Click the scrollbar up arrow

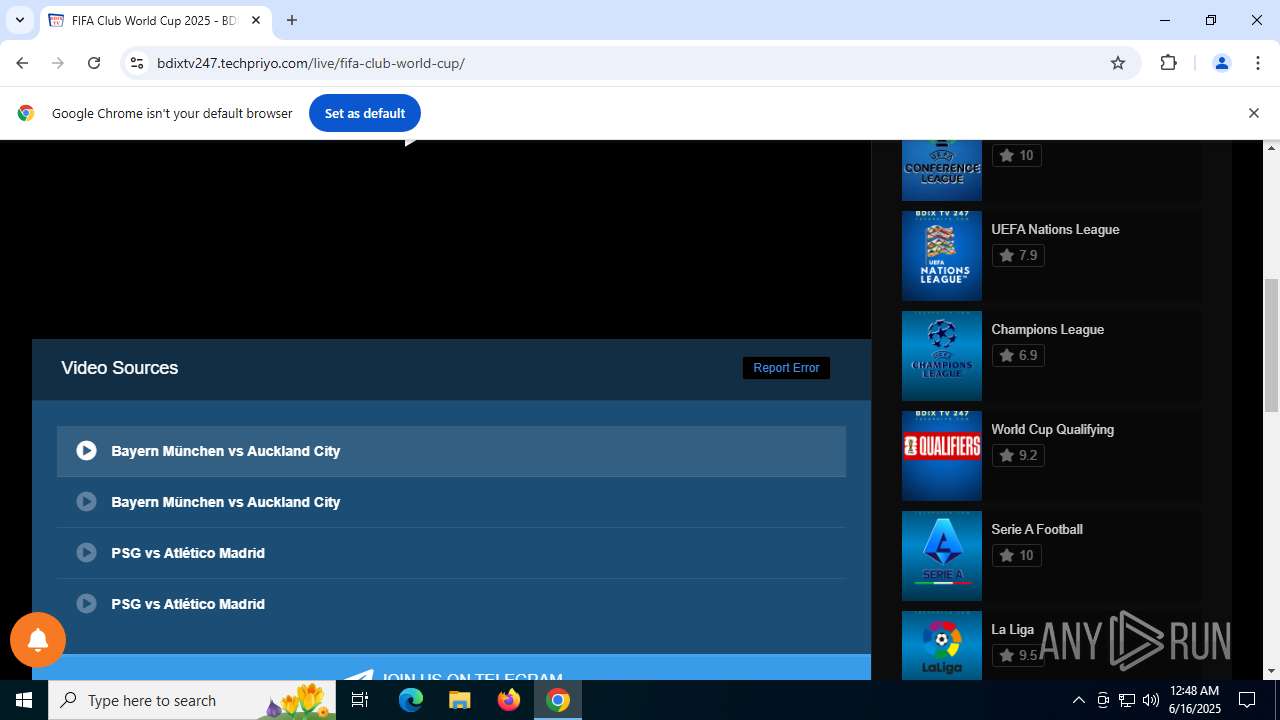tap(1271, 148)
